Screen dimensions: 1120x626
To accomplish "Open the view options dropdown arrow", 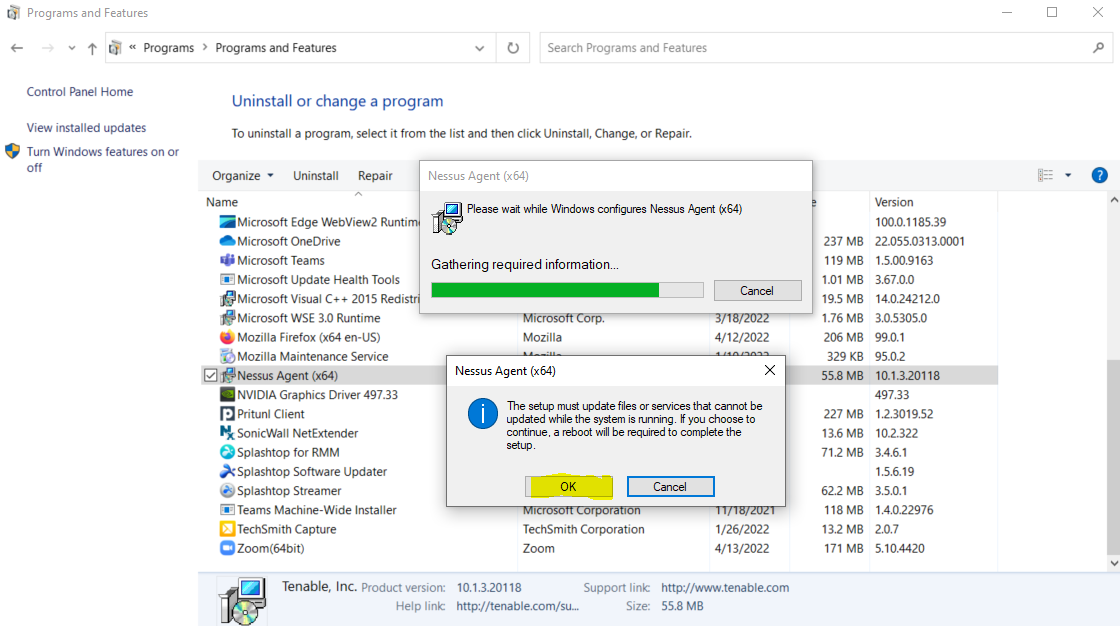I will click(1068, 175).
